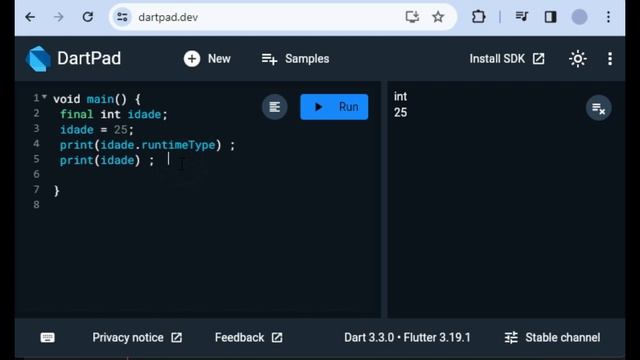Open browser extensions puzzle icon
This screenshot has width=640, height=360.
(478, 17)
